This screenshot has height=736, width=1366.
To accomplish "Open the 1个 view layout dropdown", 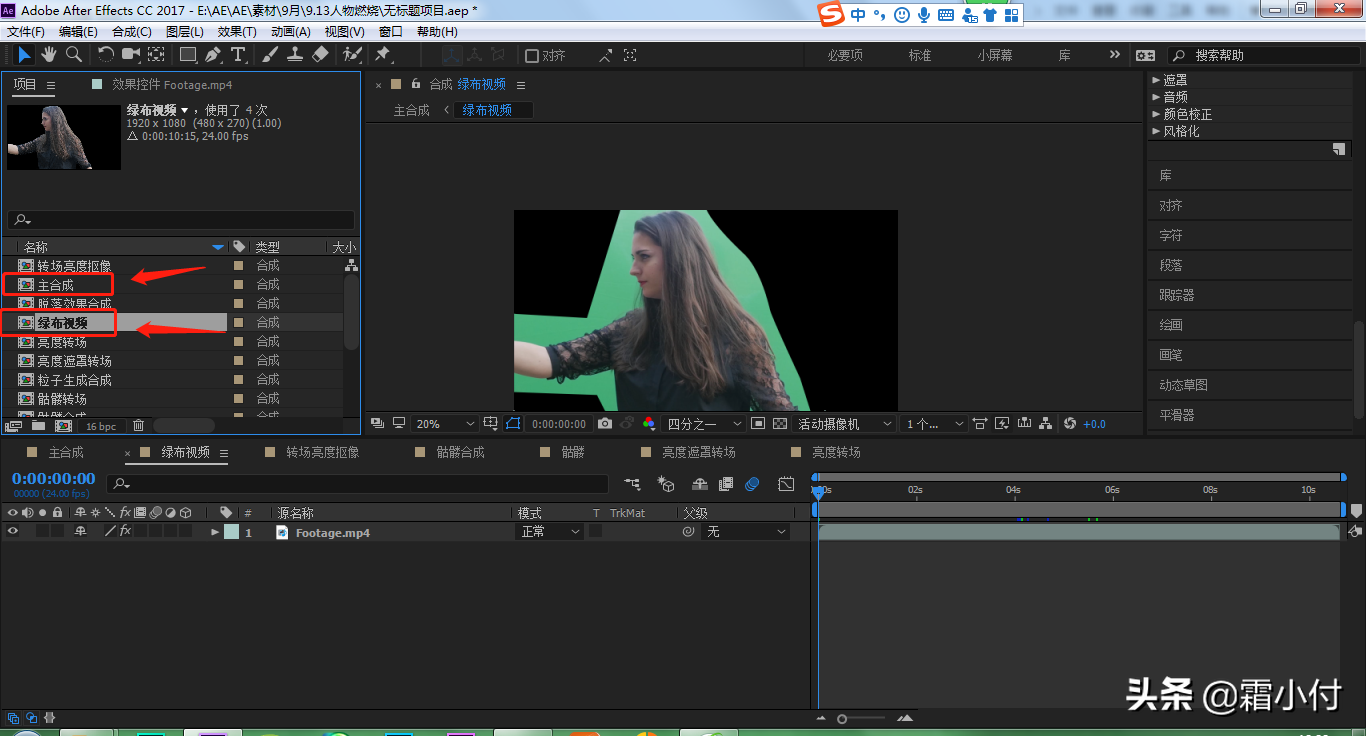I will coord(934,424).
